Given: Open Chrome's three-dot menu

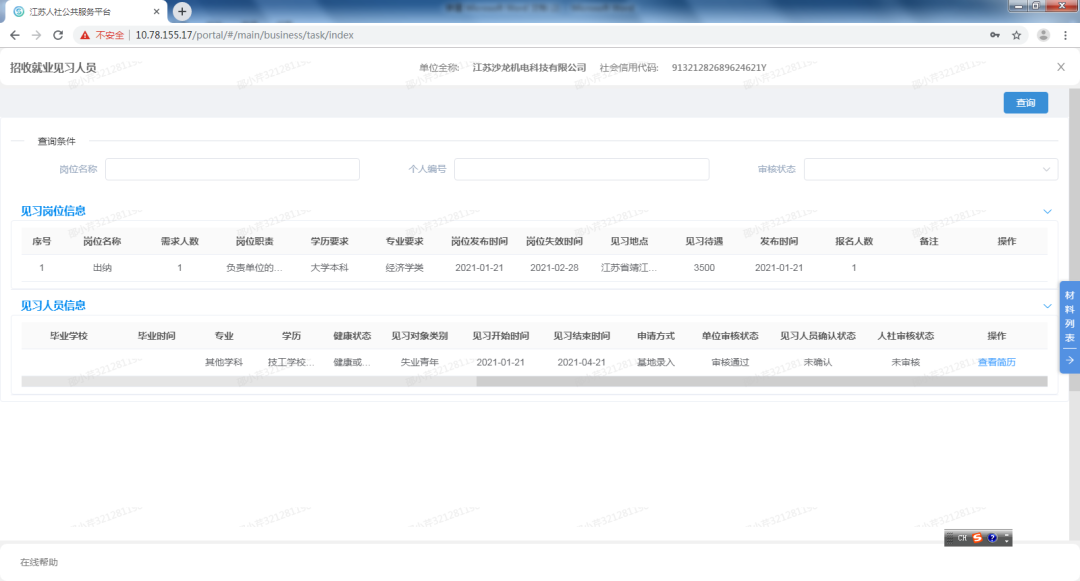Looking at the screenshot, I should point(1066,35).
